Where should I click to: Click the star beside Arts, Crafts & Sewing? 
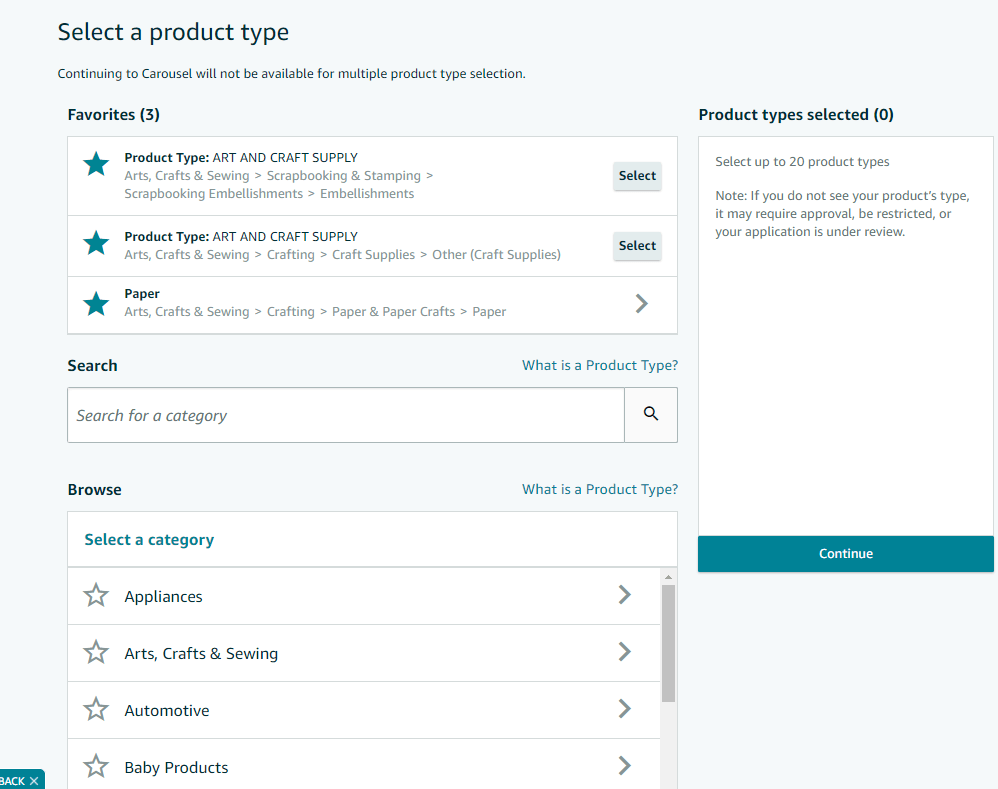(95, 653)
